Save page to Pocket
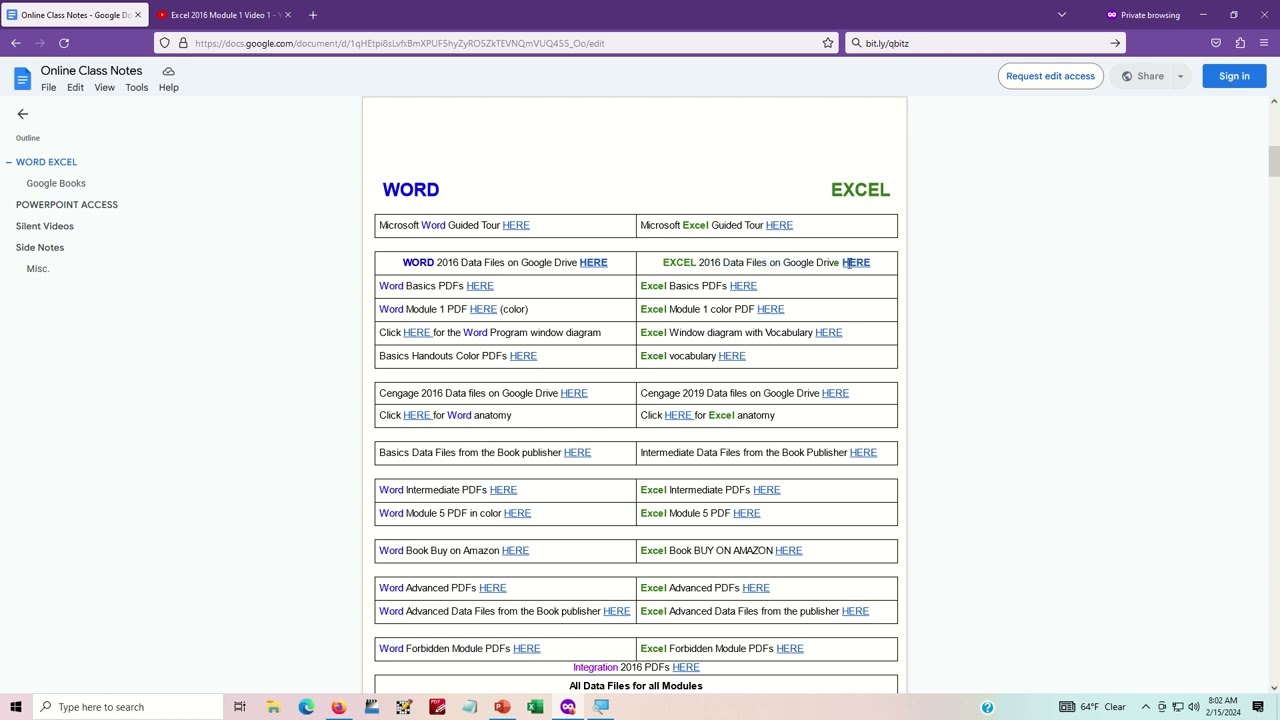This screenshot has width=1280, height=720. tap(1216, 43)
